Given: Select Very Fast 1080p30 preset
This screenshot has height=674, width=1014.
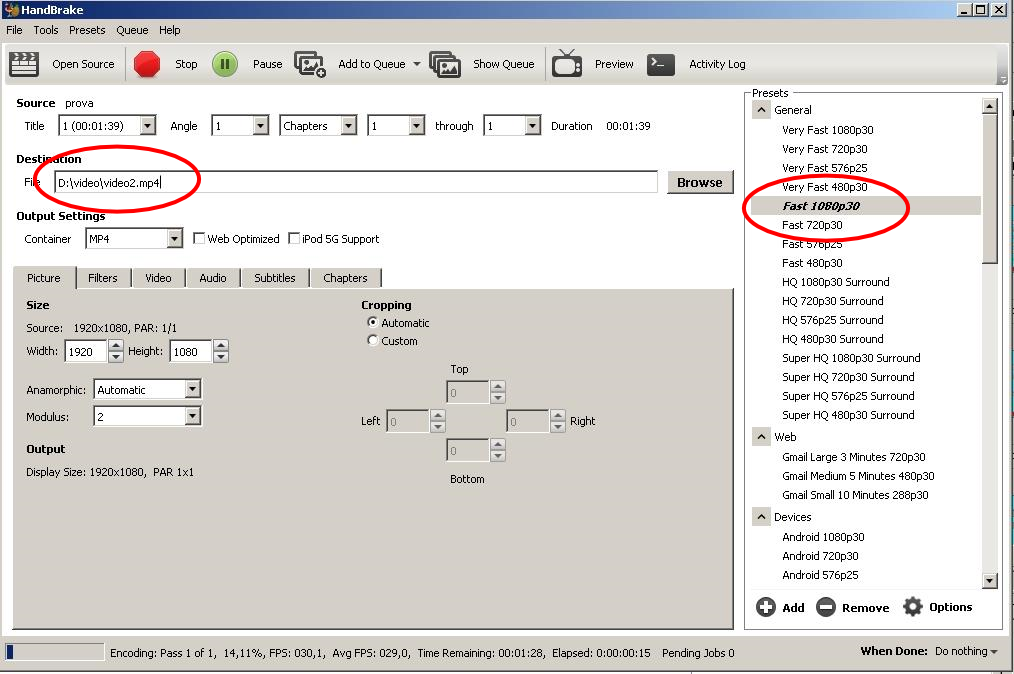Looking at the screenshot, I should pos(828,130).
